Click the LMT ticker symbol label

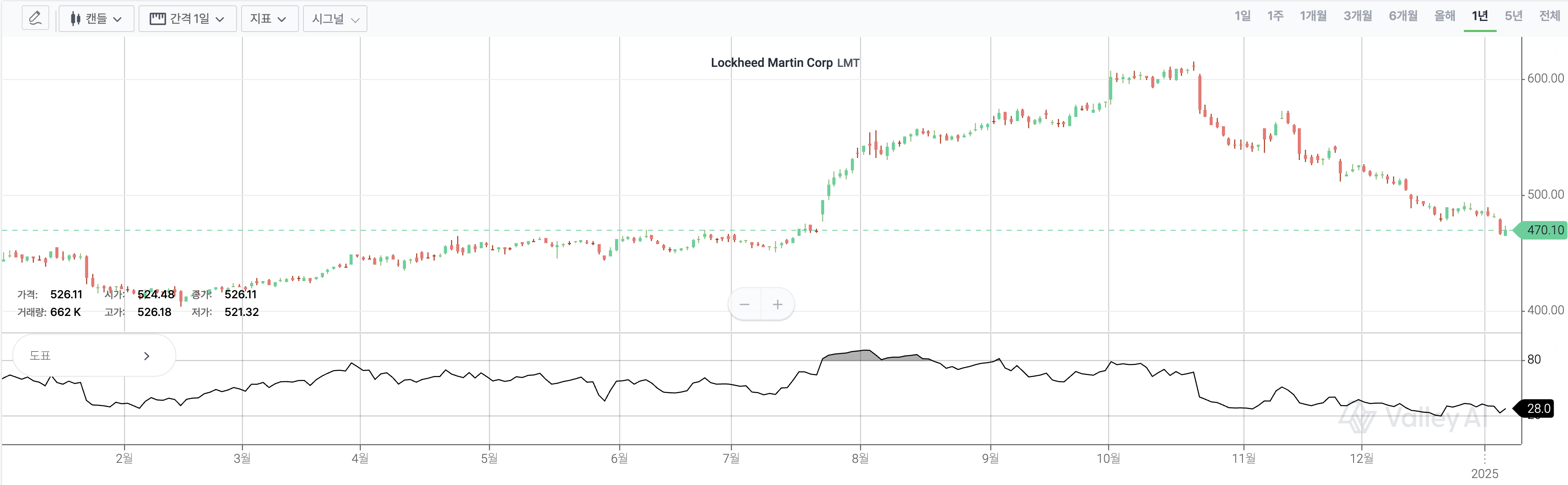848,63
